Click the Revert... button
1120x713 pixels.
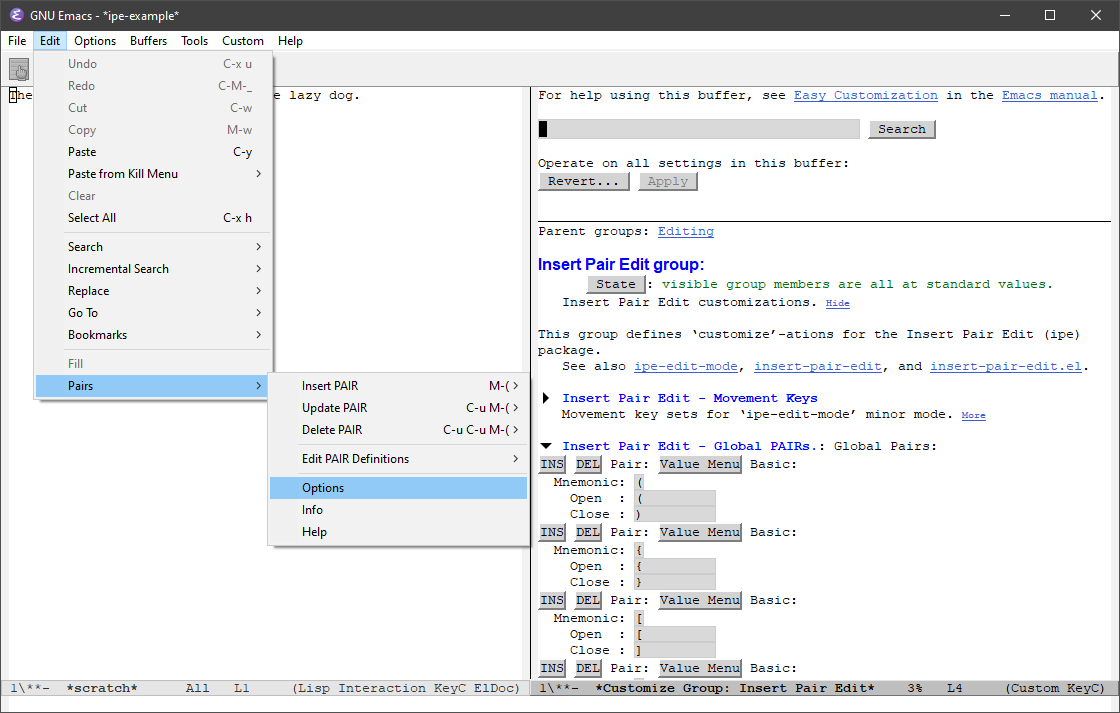tap(584, 181)
